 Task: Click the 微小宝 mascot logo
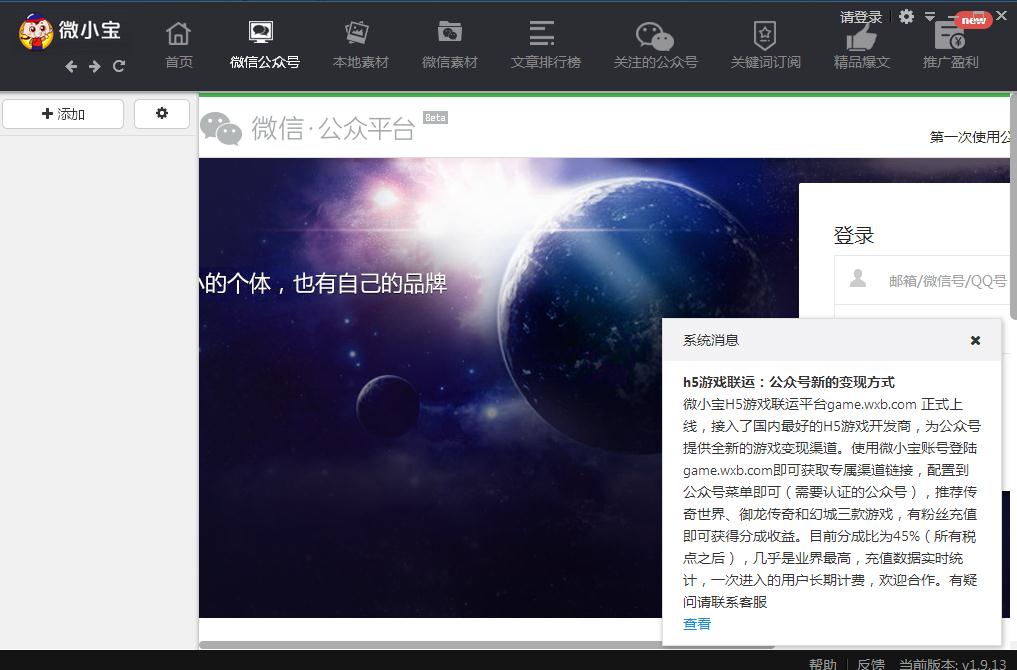point(35,32)
